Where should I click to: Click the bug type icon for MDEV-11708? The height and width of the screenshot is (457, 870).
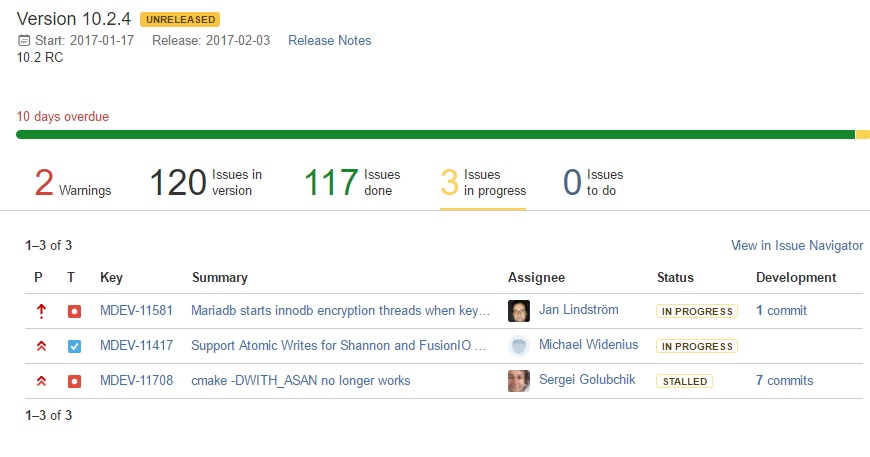[74, 382]
